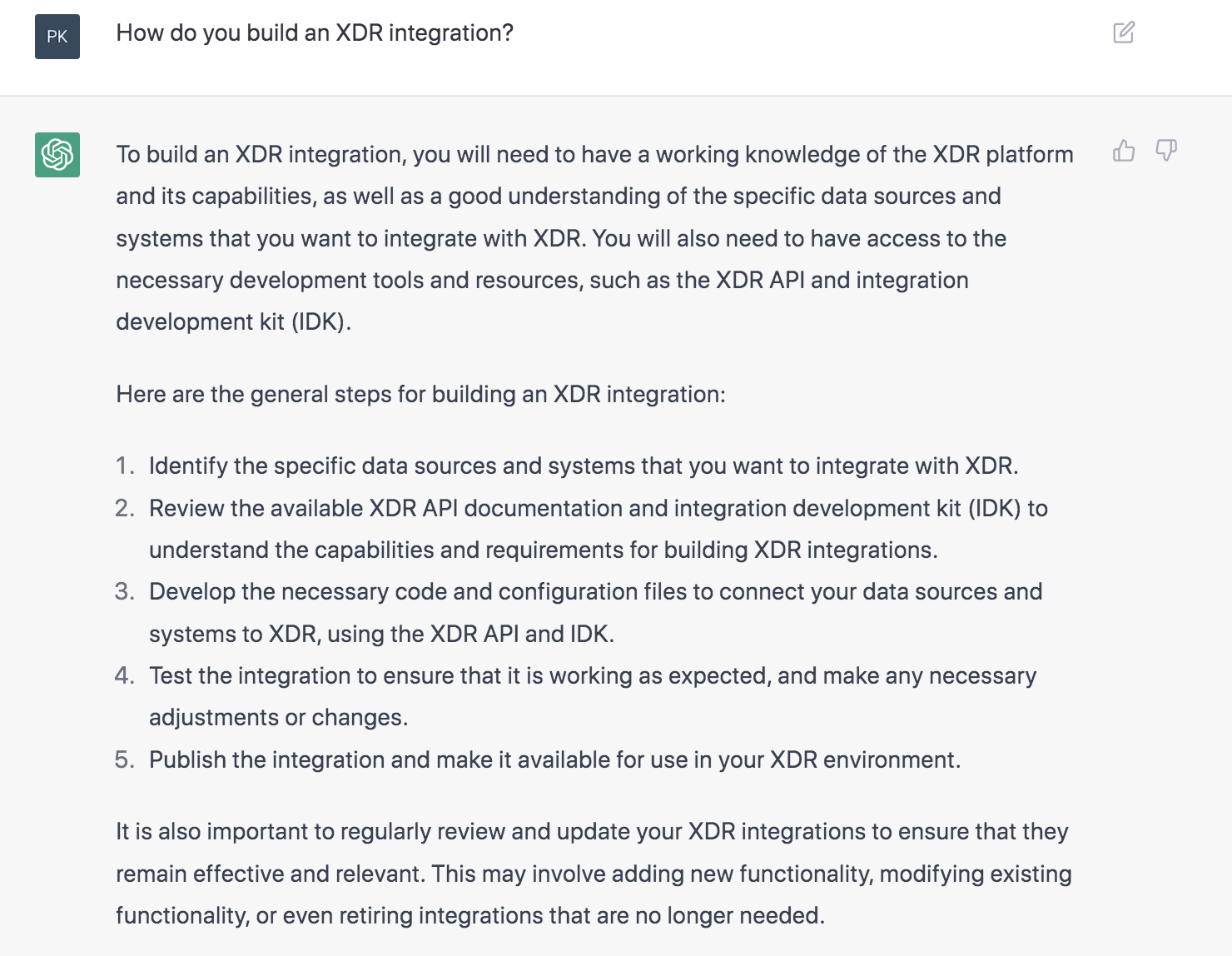Viewport: 1232px width, 956px height.
Task: Select step 'Review the available XDR API documentation'
Action: pos(599,529)
